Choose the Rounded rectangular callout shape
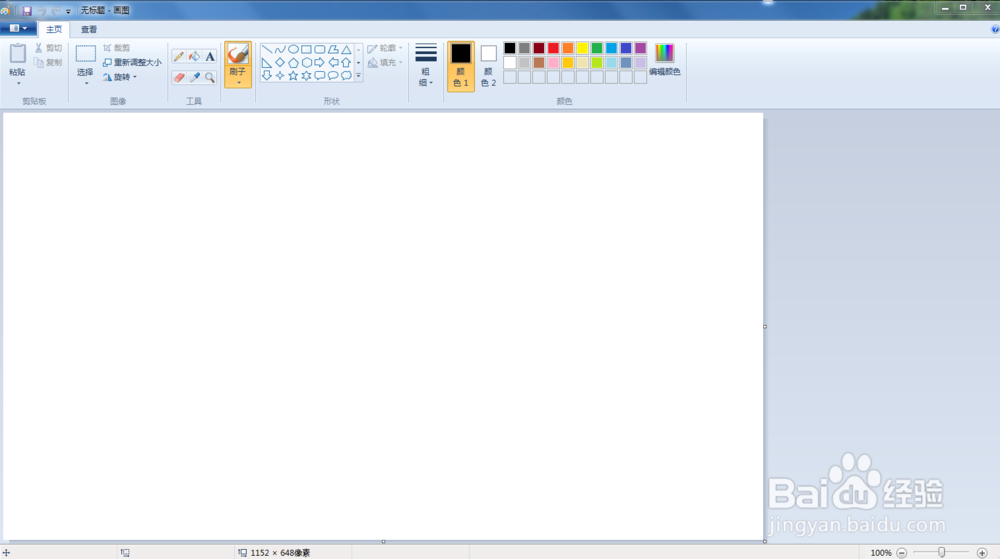Screen dimensions: 1000x559 click(x=320, y=75)
